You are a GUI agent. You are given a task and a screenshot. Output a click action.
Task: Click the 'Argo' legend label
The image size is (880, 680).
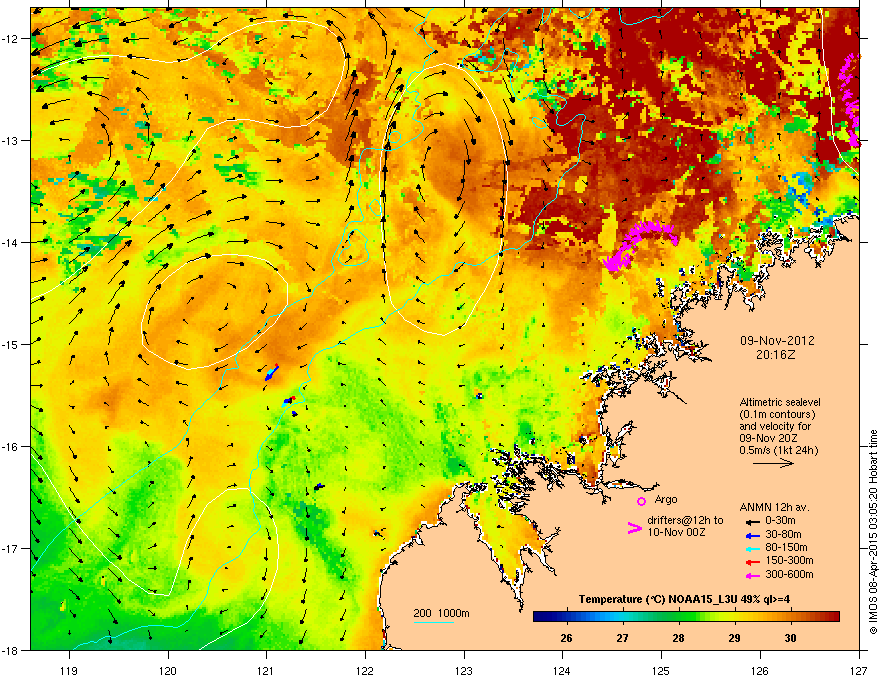(x=666, y=499)
